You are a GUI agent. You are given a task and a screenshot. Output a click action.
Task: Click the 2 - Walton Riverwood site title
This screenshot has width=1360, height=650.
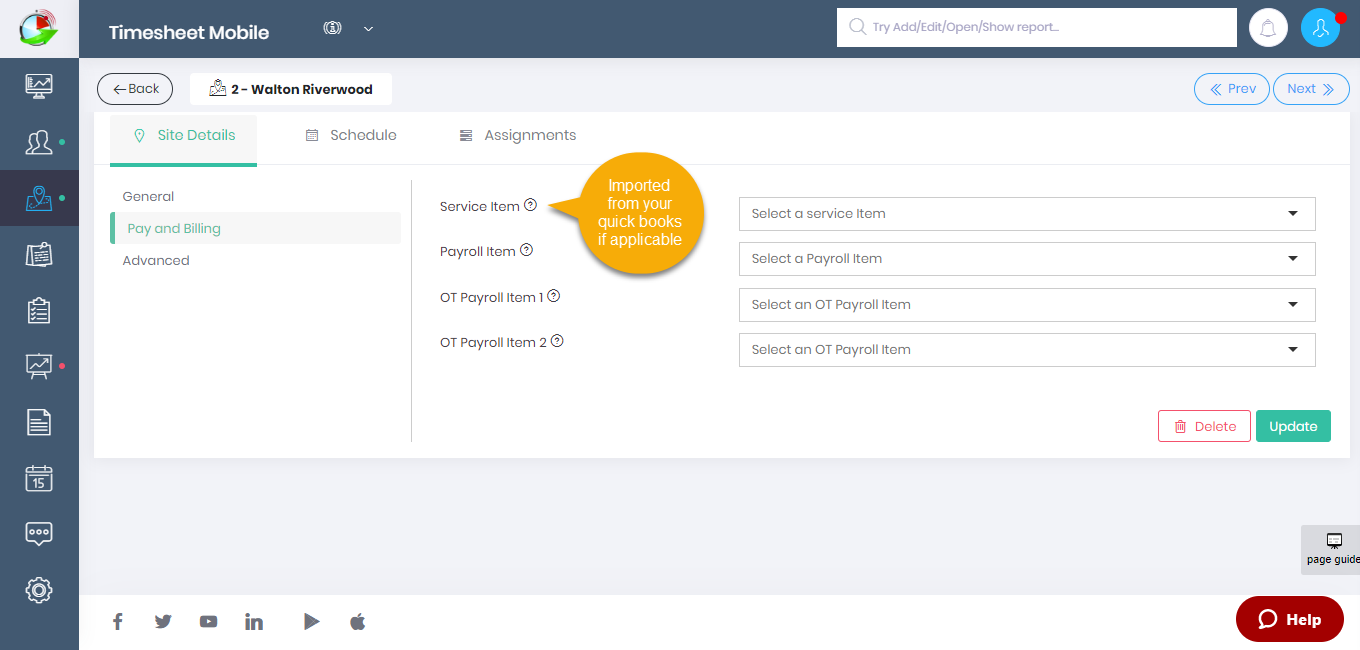tap(291, 89)
